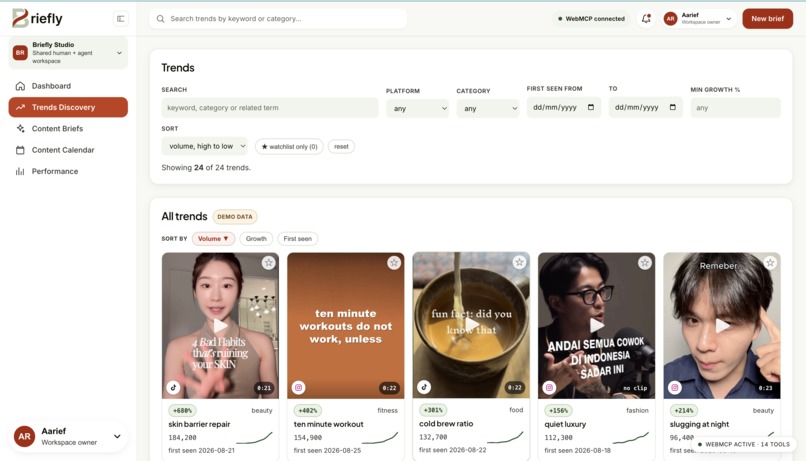This screenshot has height=461, width=806.
Task: Play the skin barrier repair video
Action: [220, 325]
